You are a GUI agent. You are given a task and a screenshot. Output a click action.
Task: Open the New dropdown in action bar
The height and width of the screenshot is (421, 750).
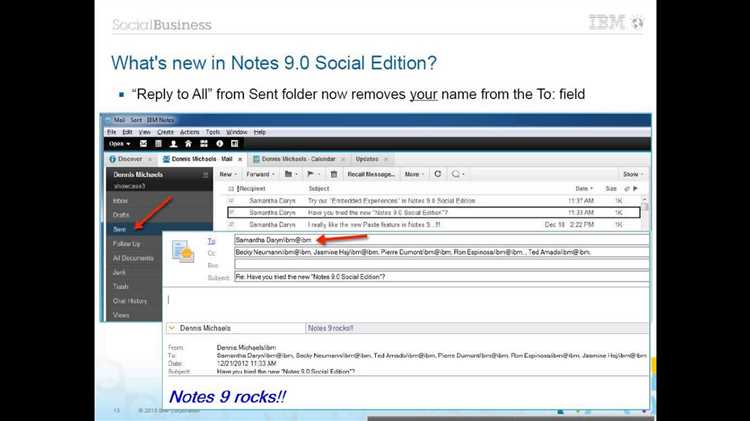[x=229, y=174]
